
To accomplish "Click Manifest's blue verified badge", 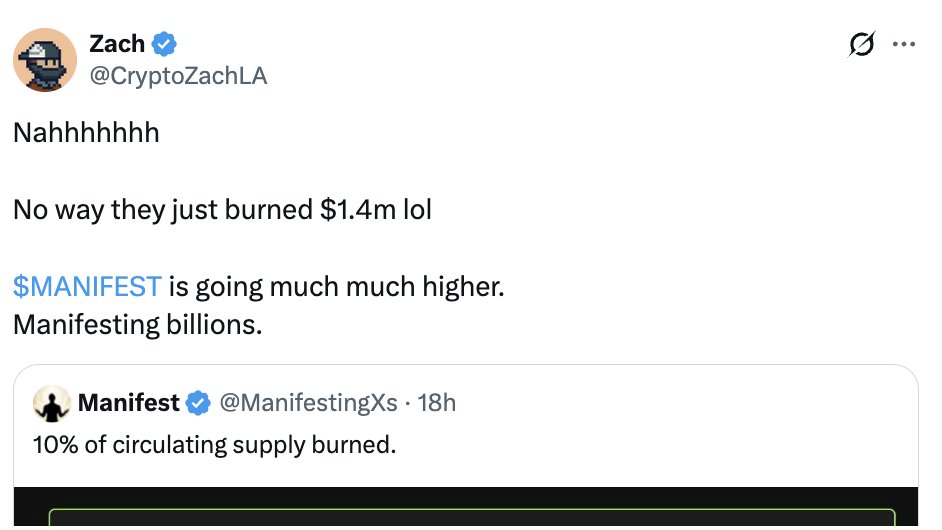I will [x=198, y=403].
